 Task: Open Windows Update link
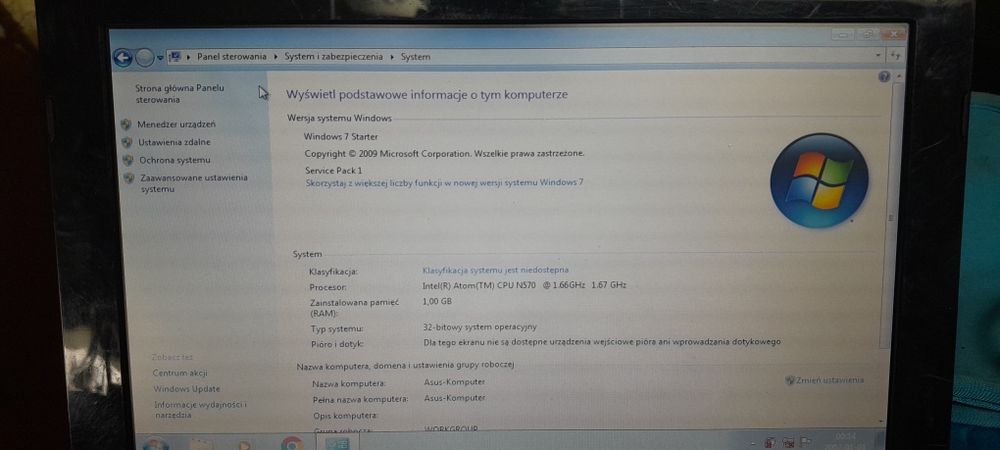(186, 389)
